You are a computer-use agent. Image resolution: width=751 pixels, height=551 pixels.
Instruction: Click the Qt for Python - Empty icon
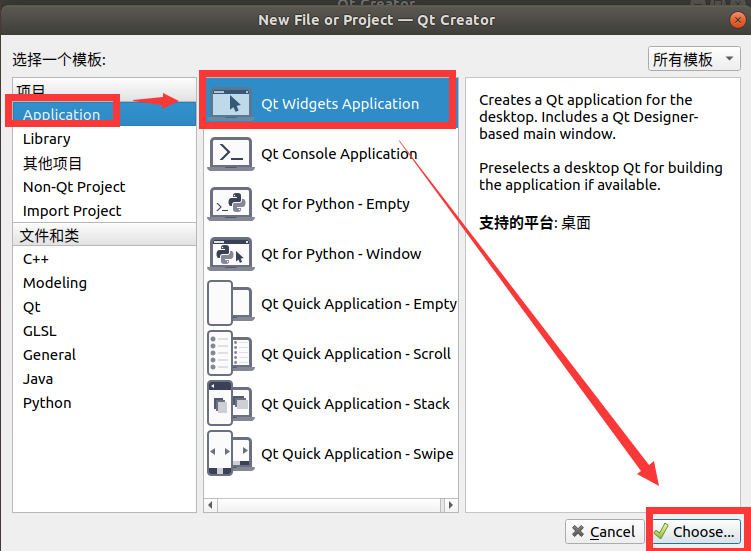pos(231,204)
